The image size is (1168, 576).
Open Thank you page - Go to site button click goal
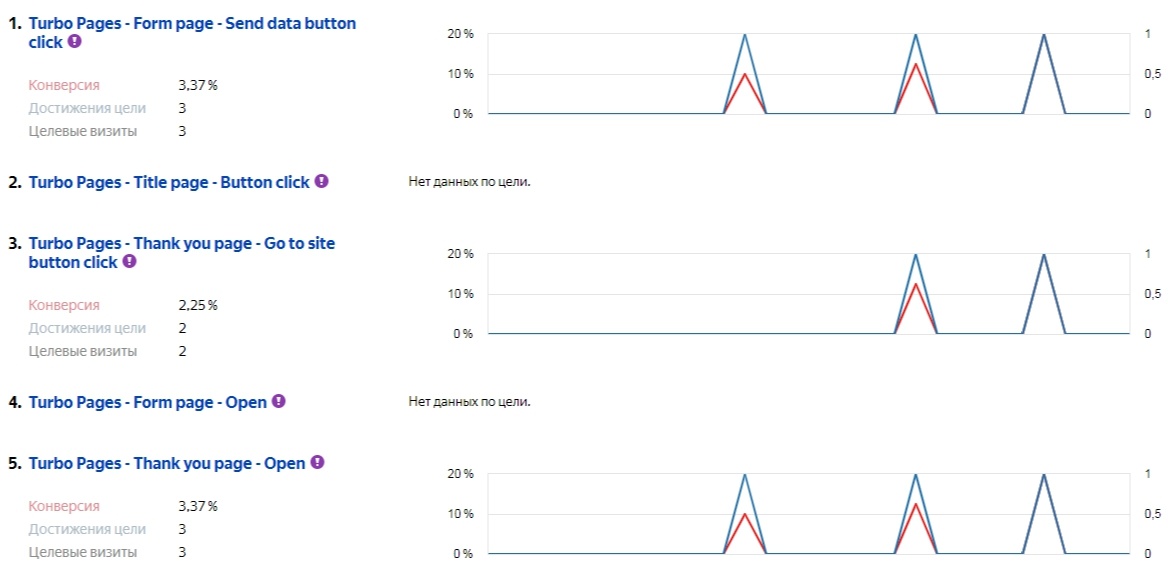[x=181, y=243]
